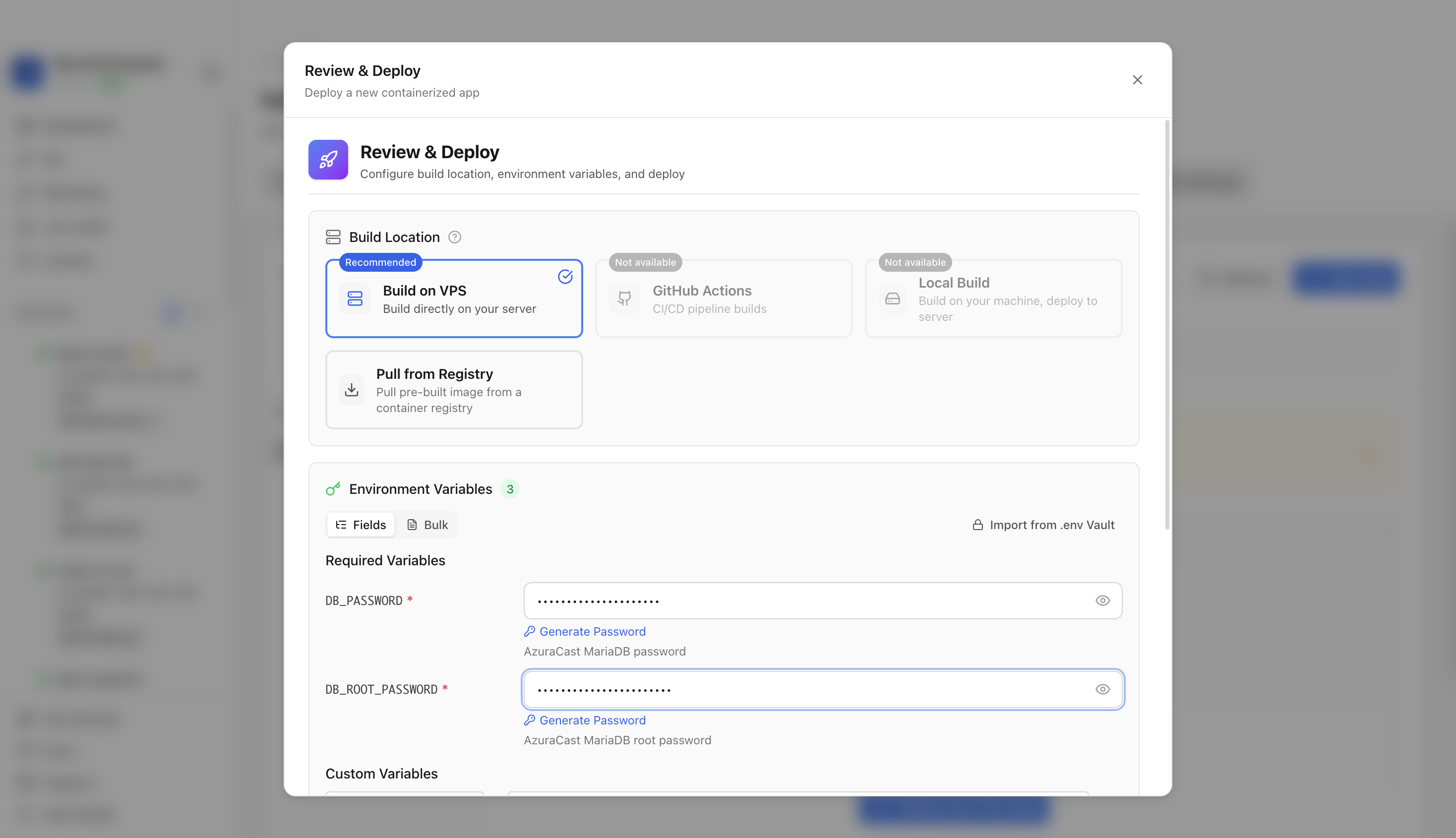Screen dimensions: 1456x838
Task: Click the Custom Variables heading
Action: click(381, 774)
